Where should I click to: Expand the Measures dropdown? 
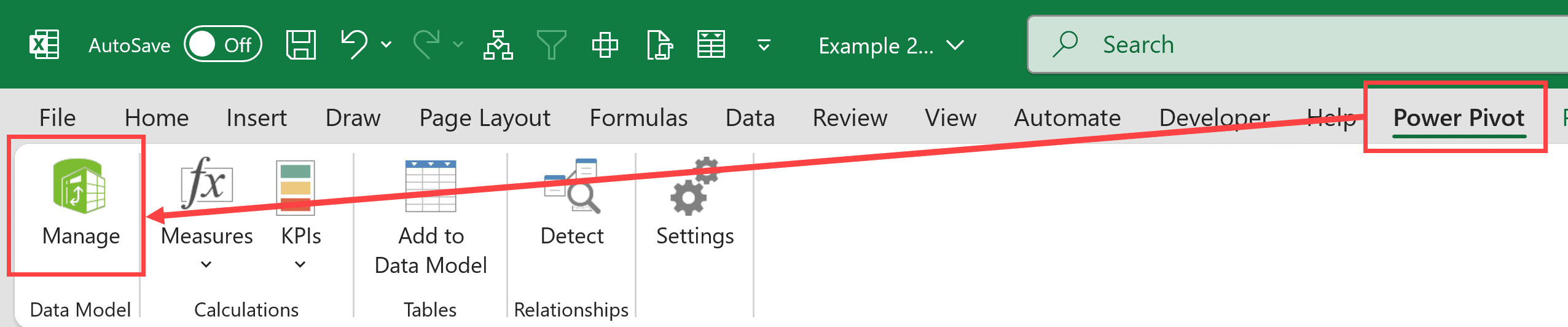[x=206, y=264]
